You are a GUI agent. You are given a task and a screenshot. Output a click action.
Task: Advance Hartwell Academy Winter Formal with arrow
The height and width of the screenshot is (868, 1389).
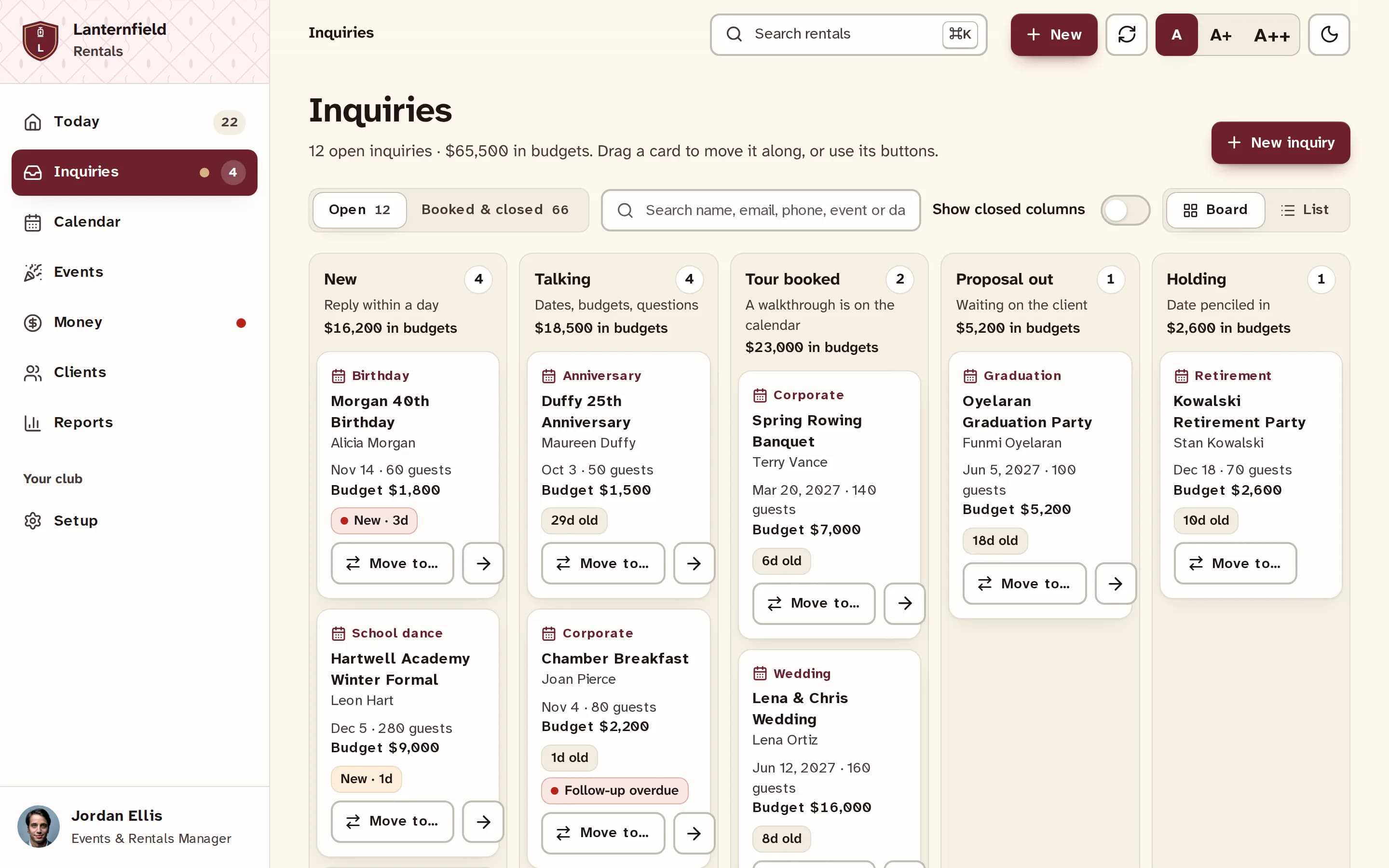483,822
